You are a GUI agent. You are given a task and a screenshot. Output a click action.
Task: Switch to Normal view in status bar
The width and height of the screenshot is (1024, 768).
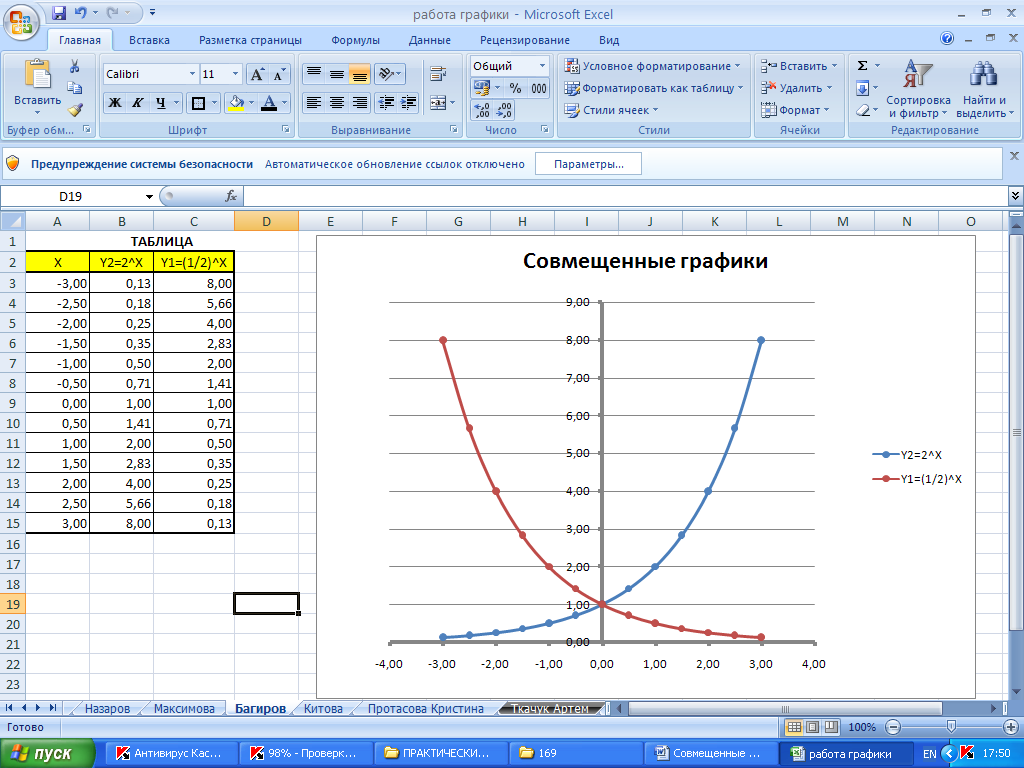[x=794, y=727]
